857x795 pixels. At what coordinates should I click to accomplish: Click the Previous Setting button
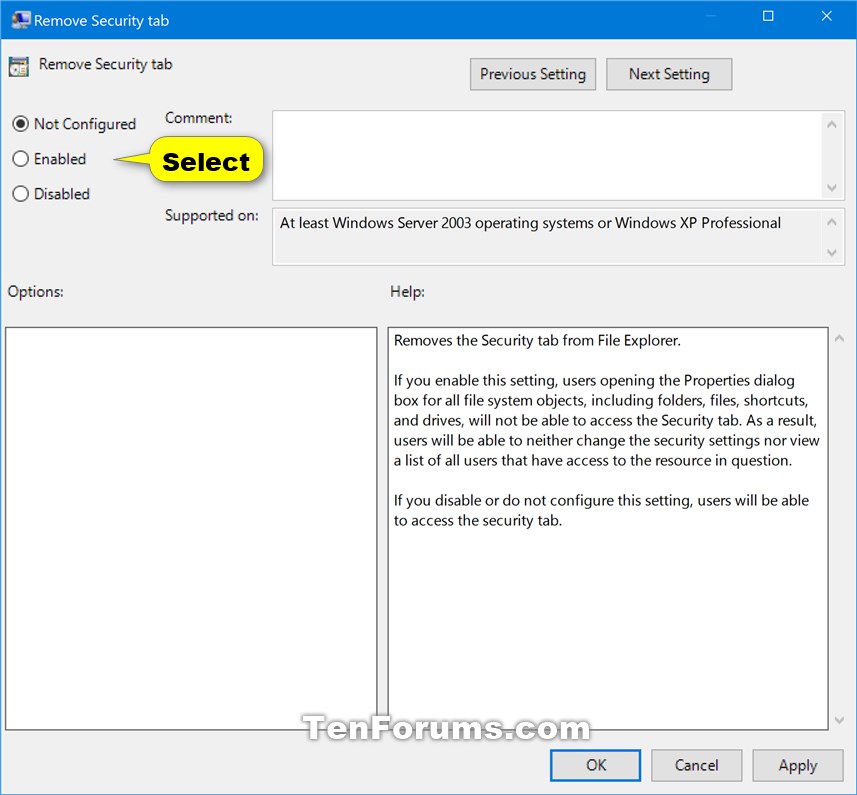(x=532, y=74)
